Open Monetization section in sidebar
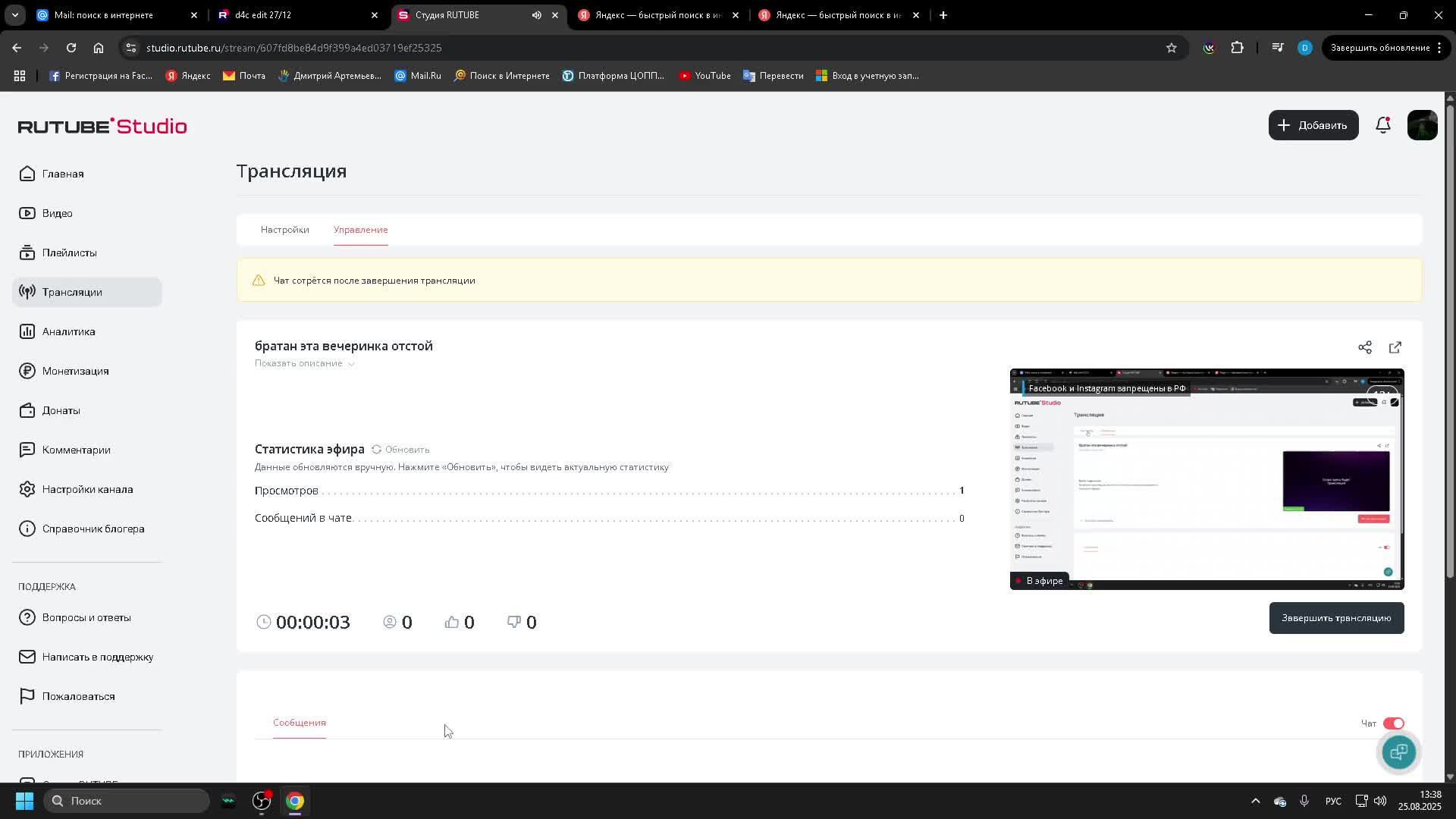The width and height of the screenshot is (1456, 819). tap(75, 371)
